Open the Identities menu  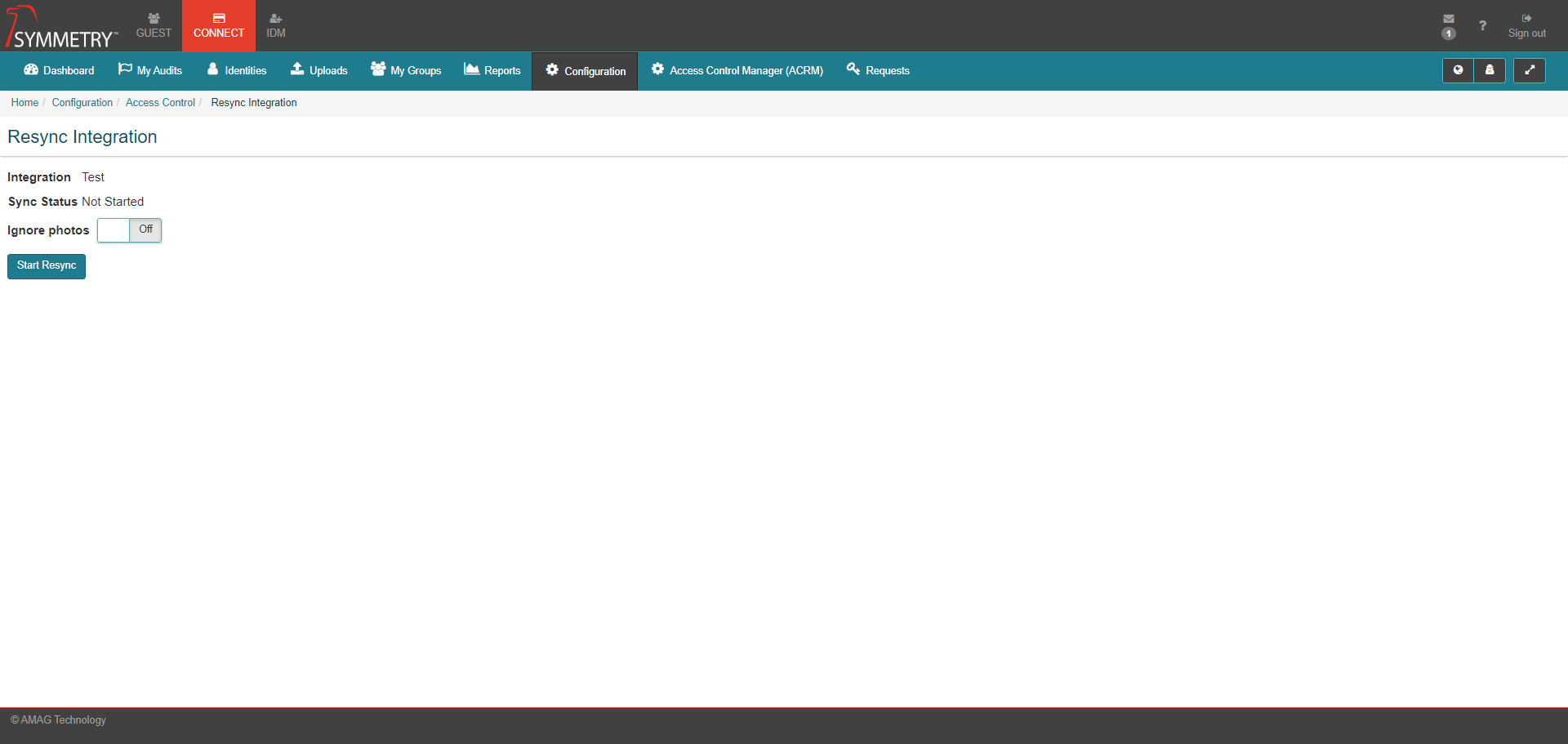pos(237,70)
